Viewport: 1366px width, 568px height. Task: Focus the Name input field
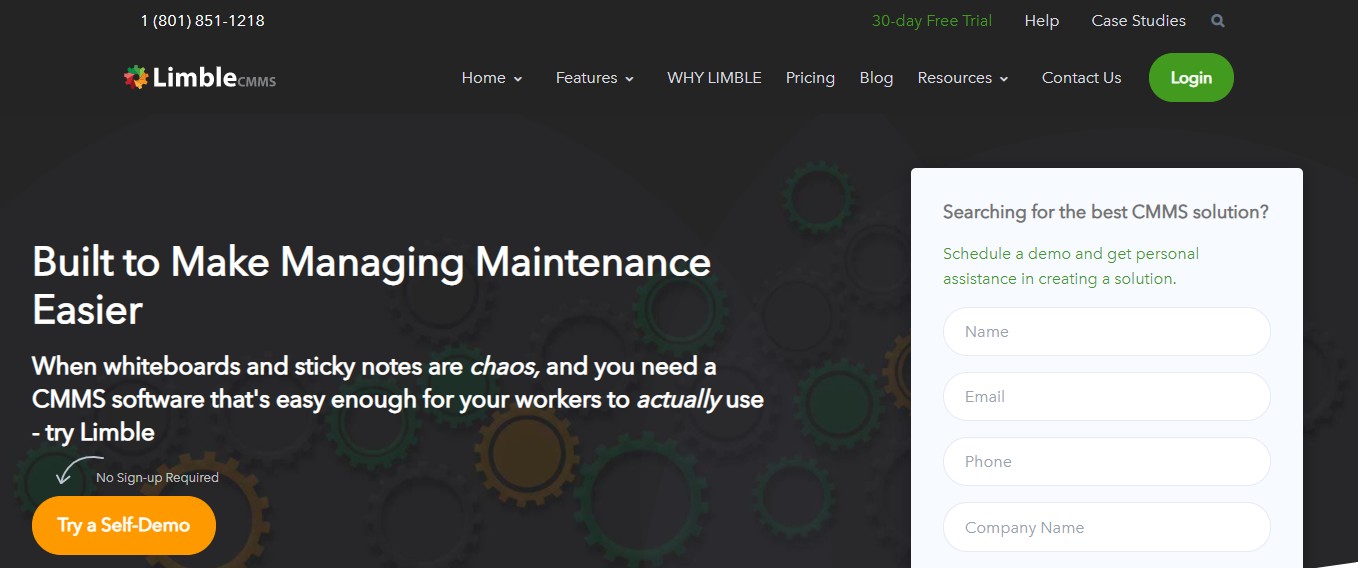tap(1106, 332)
